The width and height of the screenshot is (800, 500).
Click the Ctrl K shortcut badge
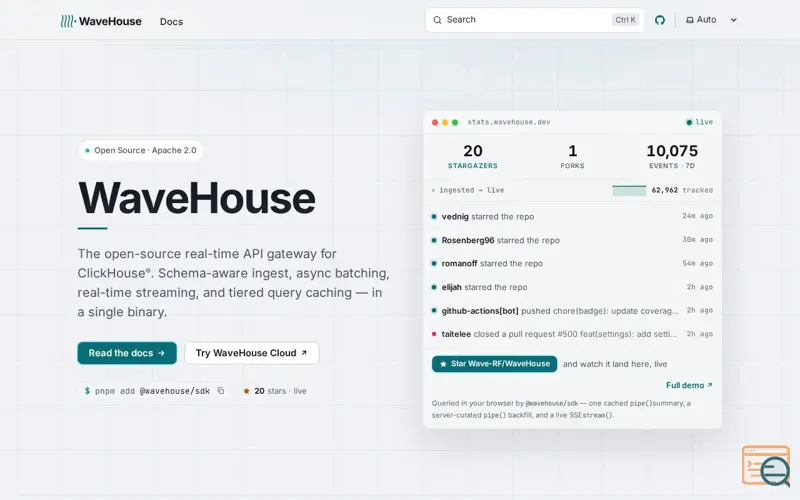625,20
